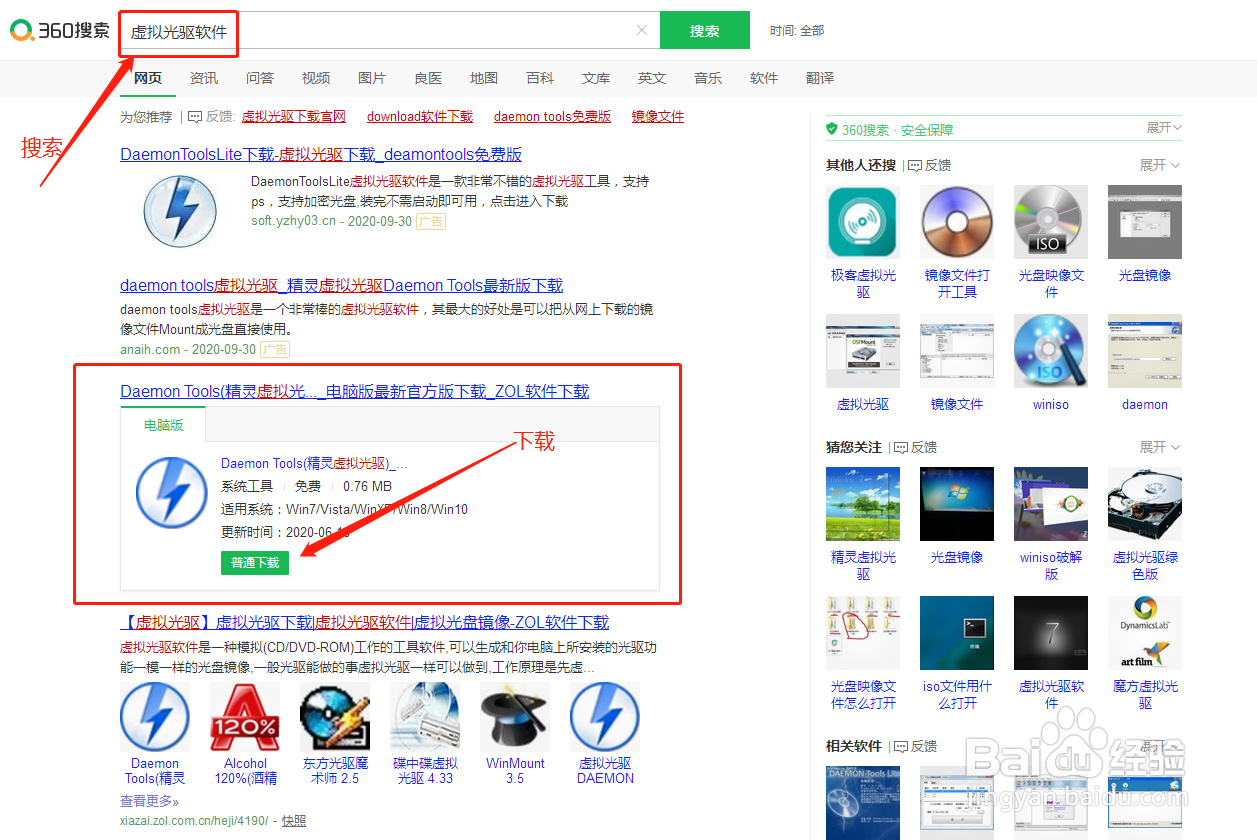Open the ZOL软件下载 Daemon Tools result title
This screenshot has height=840, width=1257.
click(x=355, y=391)
